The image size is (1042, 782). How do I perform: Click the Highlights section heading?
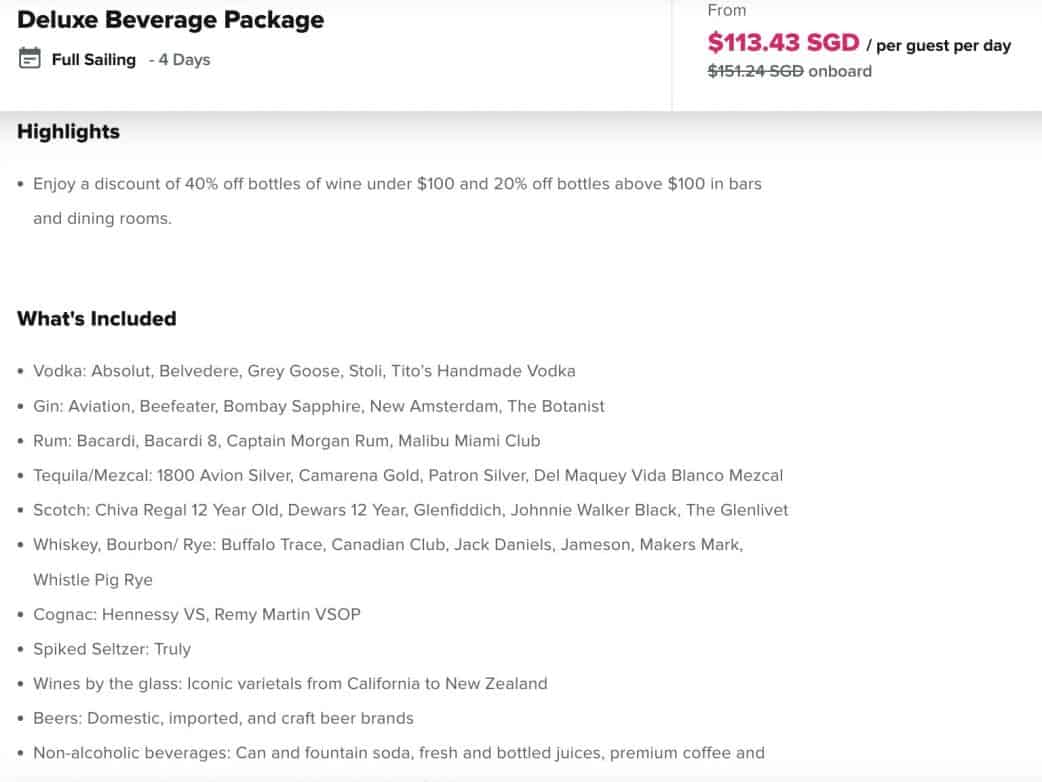click(x=68, y=132)
